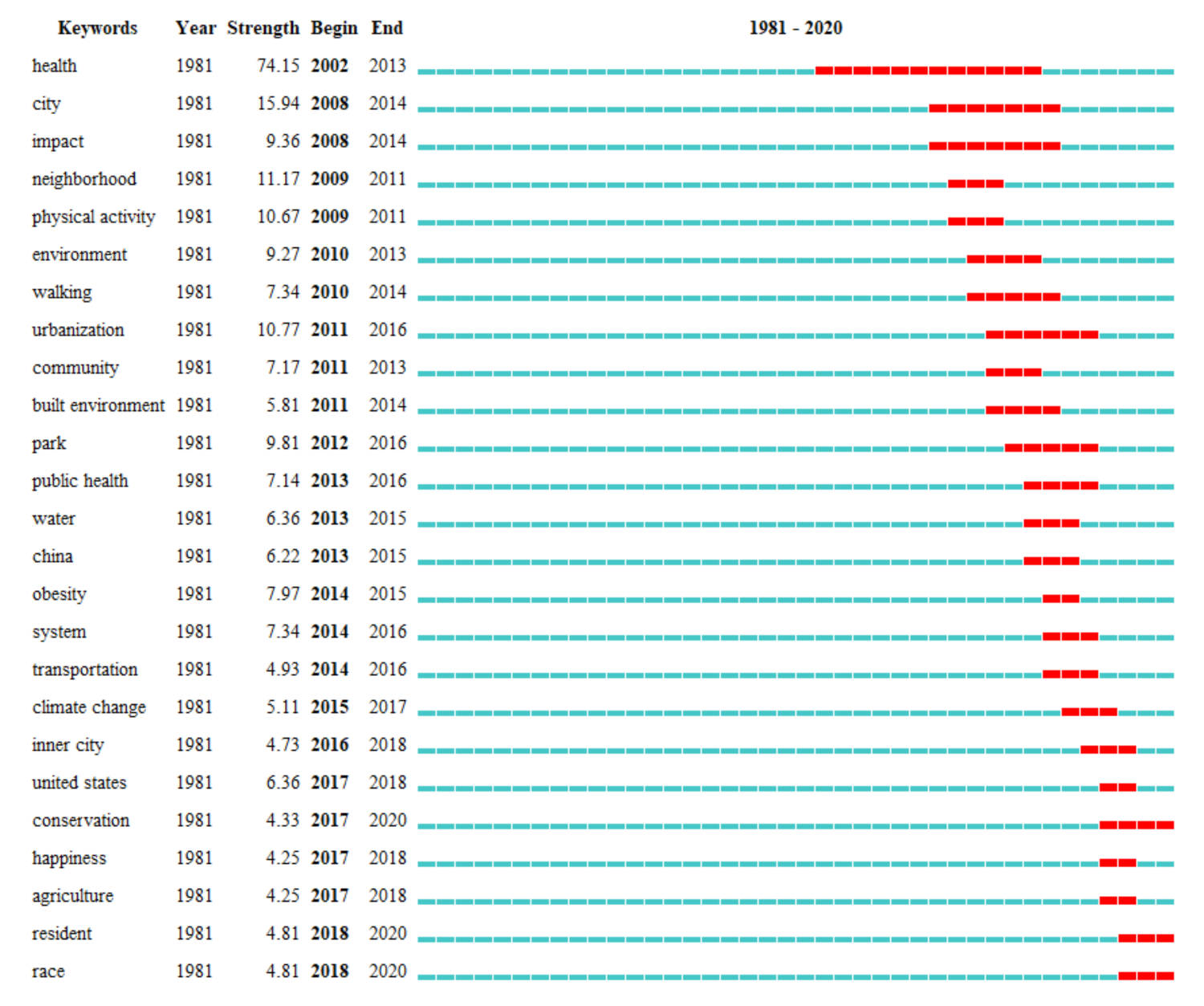Click the "Strength" column header
Screen dimensions: 1204x1006
point(263,28)
